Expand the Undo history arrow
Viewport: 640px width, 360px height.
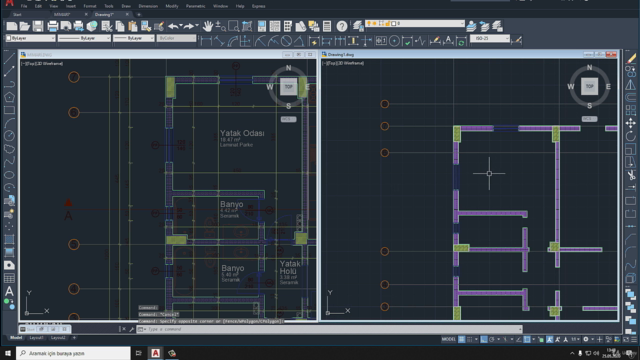pos(180,26)
